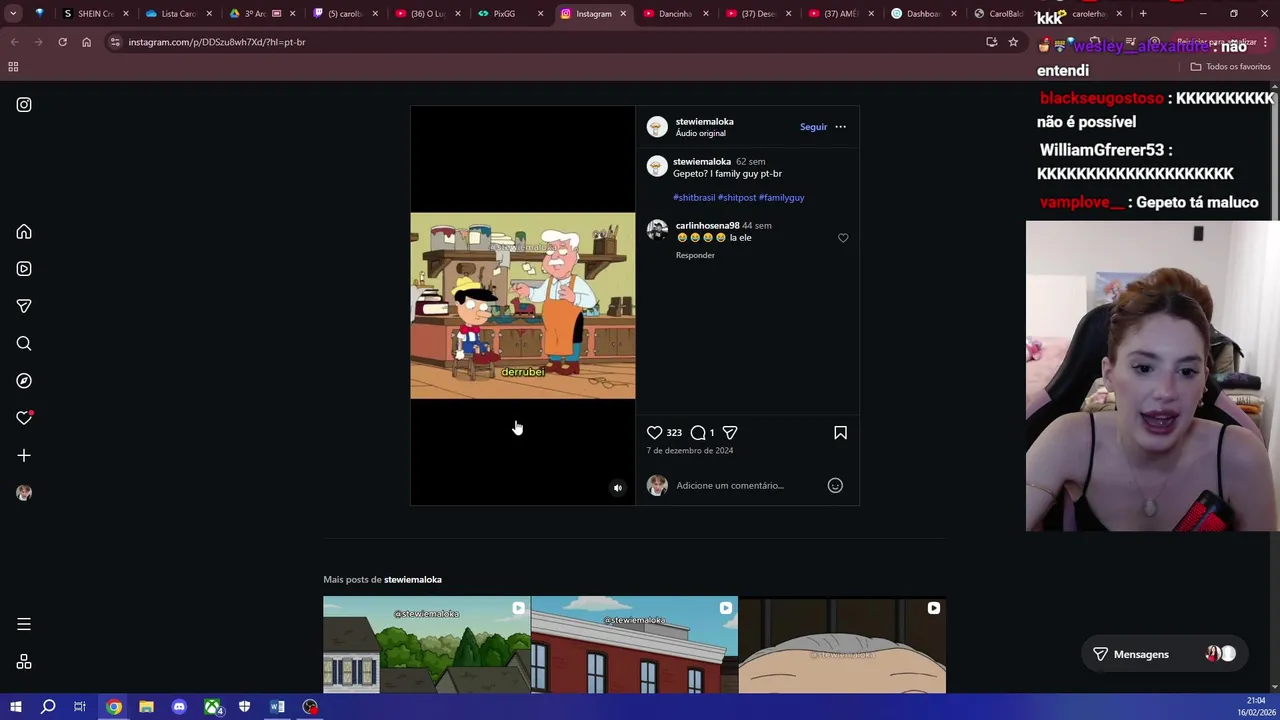Click the Pinocchio video to pause

[522, 305]
